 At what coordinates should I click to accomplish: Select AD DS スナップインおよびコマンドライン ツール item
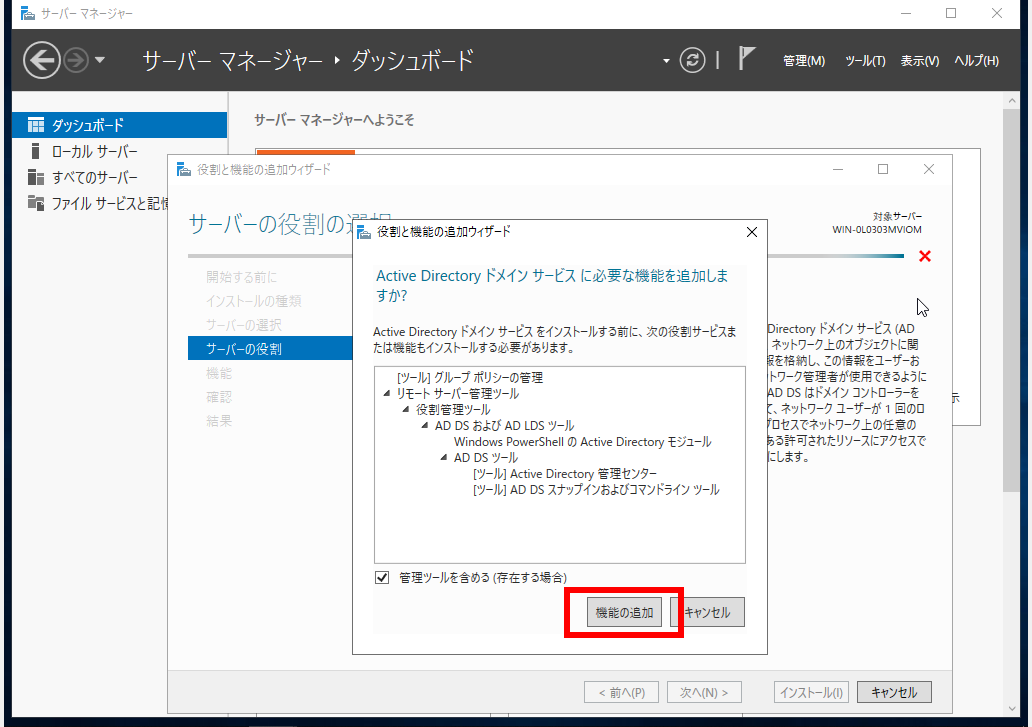[x=596, y=490]
